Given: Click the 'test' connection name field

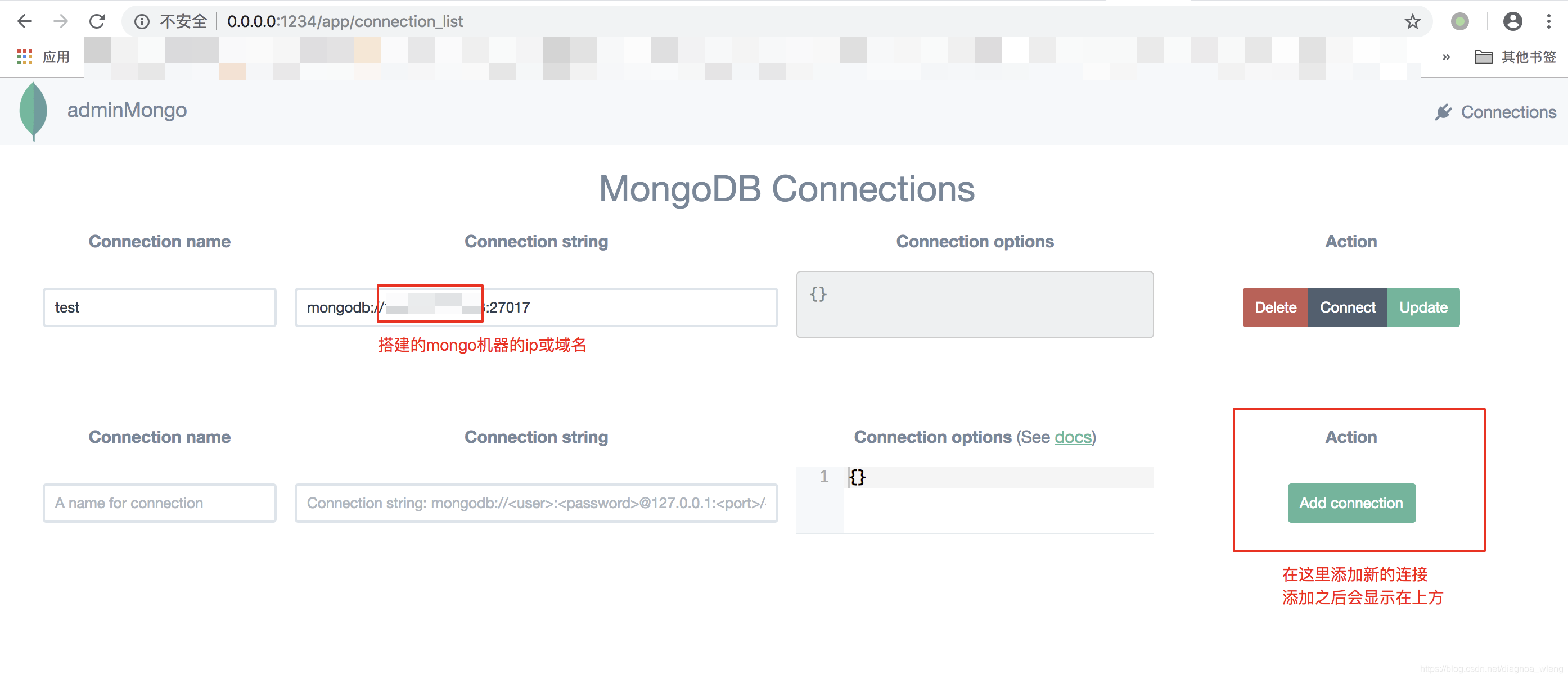Looking at the screenshot, I should tap(160, 307).
